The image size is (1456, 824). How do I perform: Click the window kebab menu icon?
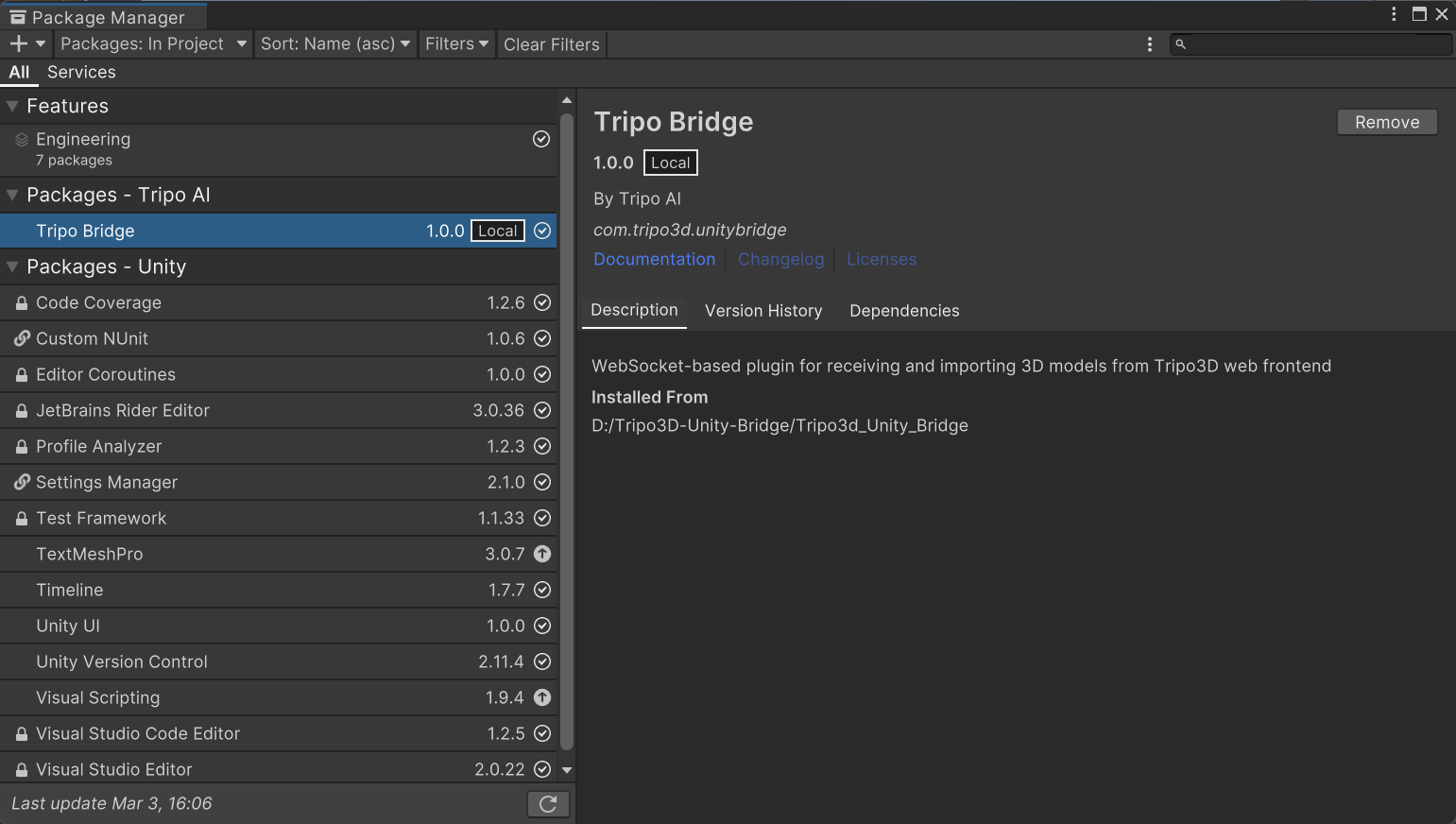pos(1394,14)
